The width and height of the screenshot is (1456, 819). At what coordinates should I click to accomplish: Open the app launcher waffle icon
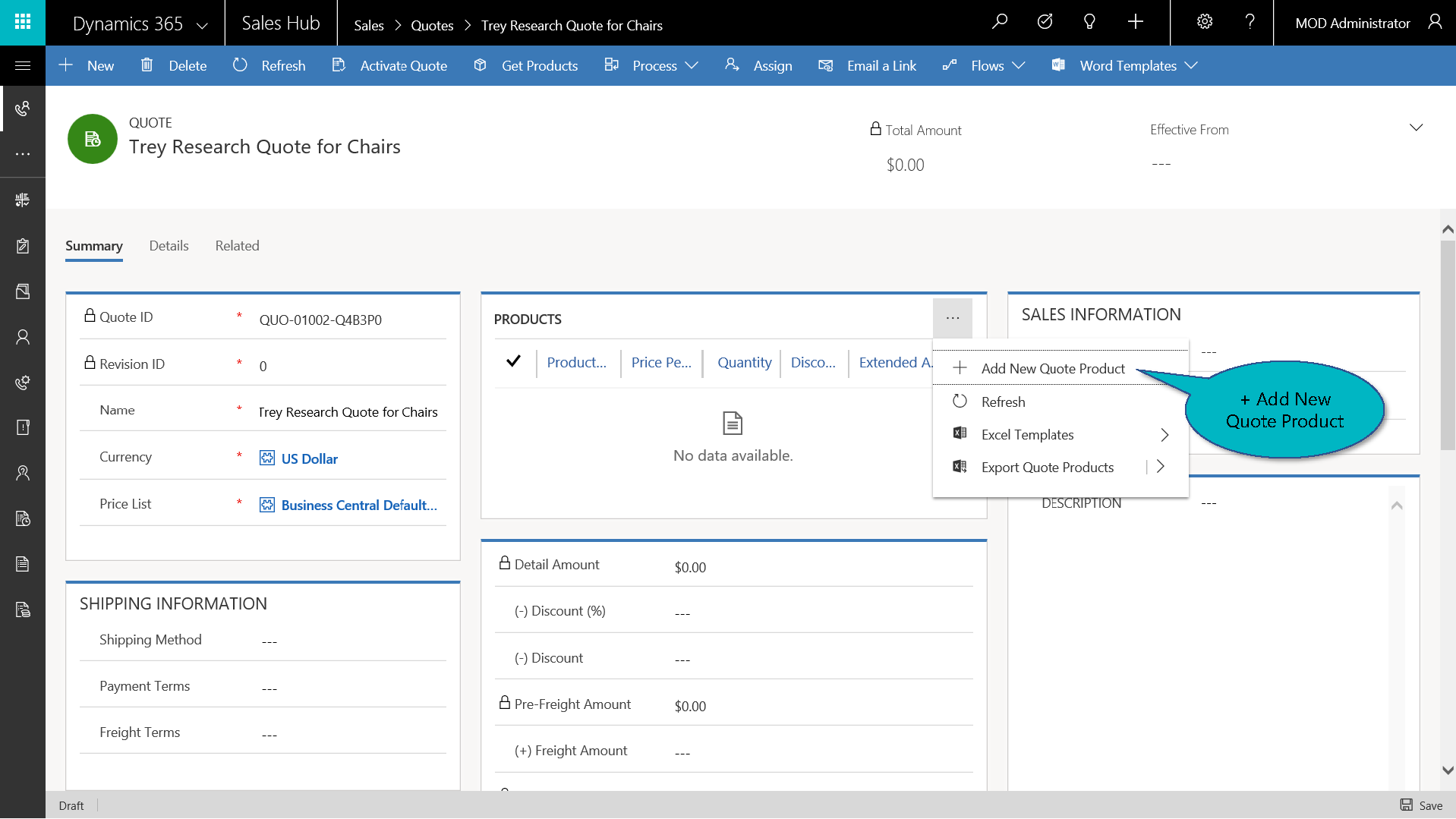pos(23,22)
